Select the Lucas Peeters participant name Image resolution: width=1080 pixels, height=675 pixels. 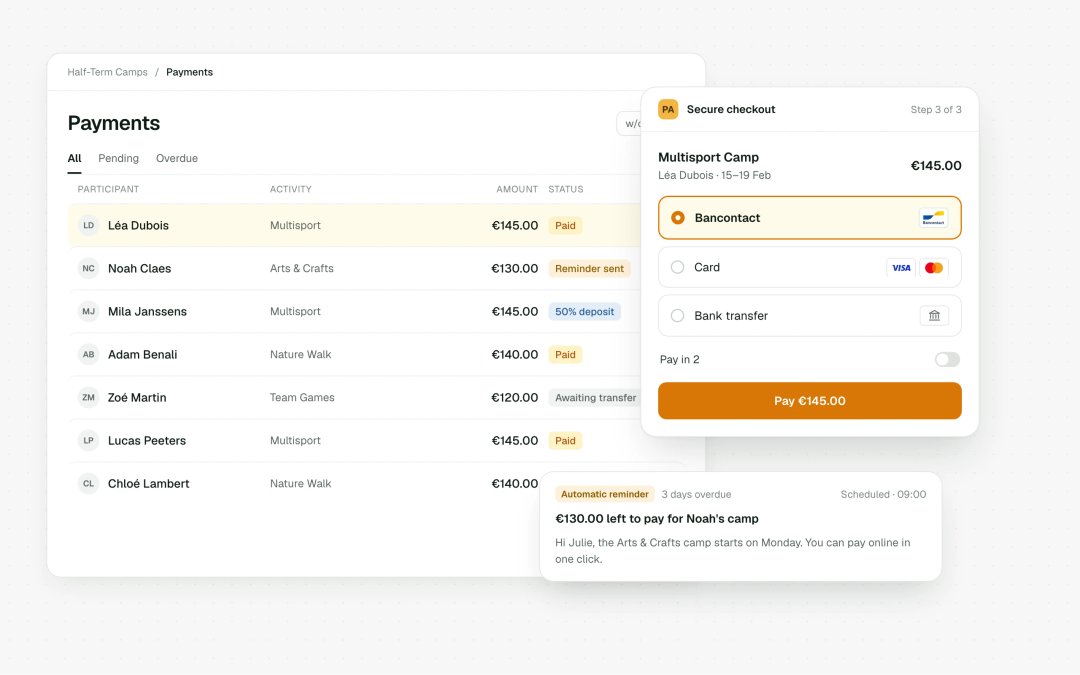click(x=147, y=441)
